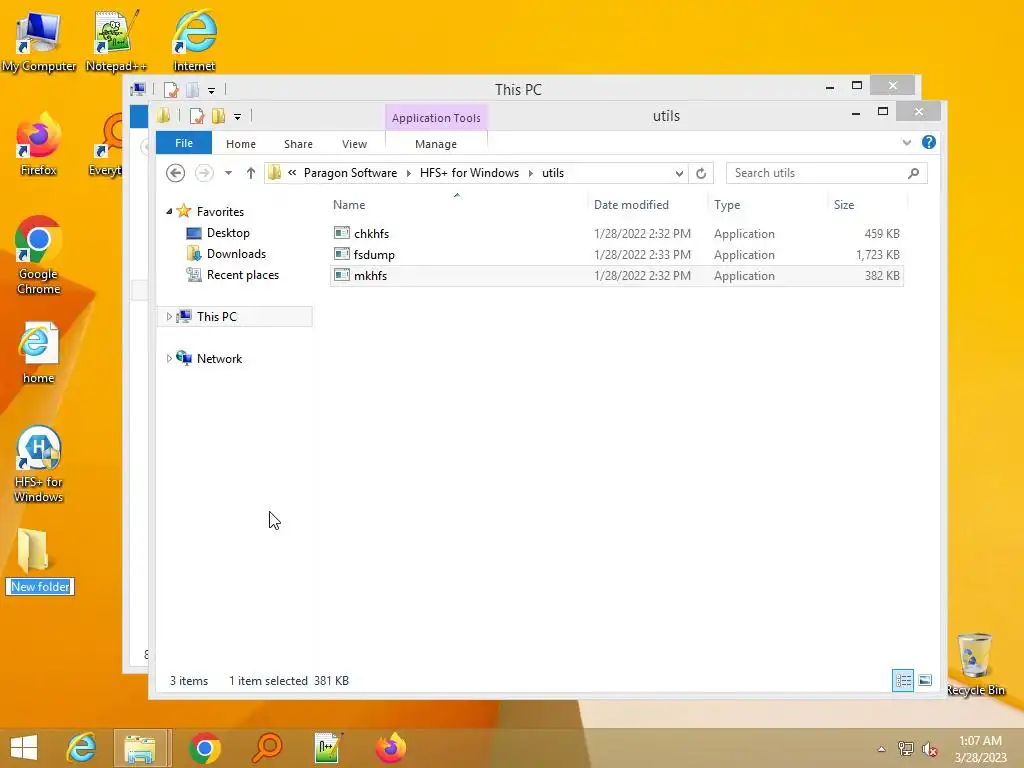Click HFS+ for Windows breadcrumb

point(469,173)
